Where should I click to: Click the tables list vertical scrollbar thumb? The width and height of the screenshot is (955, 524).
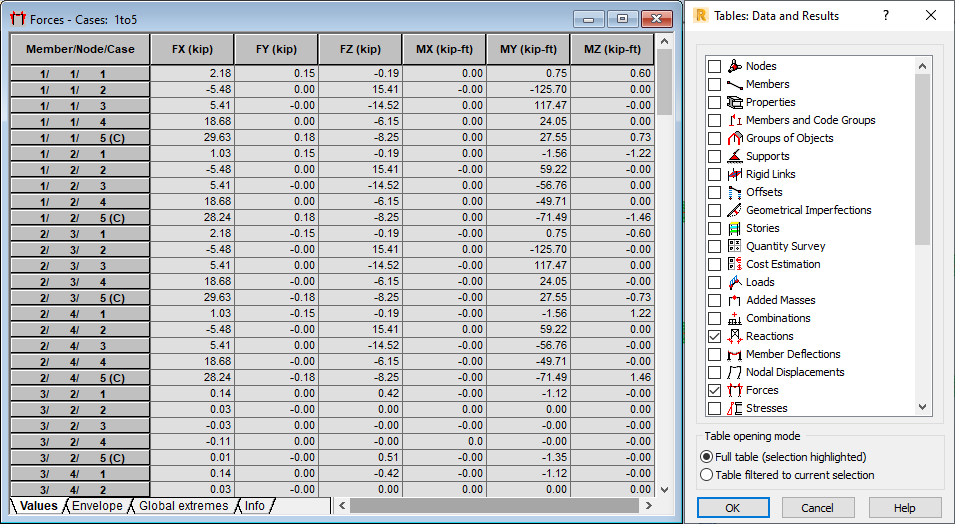(x=922, y=159)
